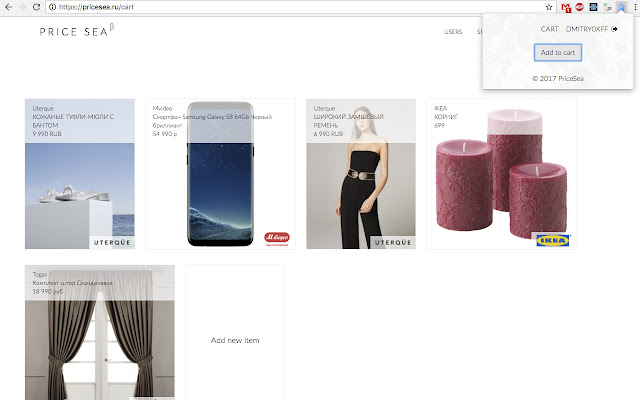The height and width of the screenshot is (400, 640).
Task: Go back with the browser back arrow
Action: click(x=8, y=7)
